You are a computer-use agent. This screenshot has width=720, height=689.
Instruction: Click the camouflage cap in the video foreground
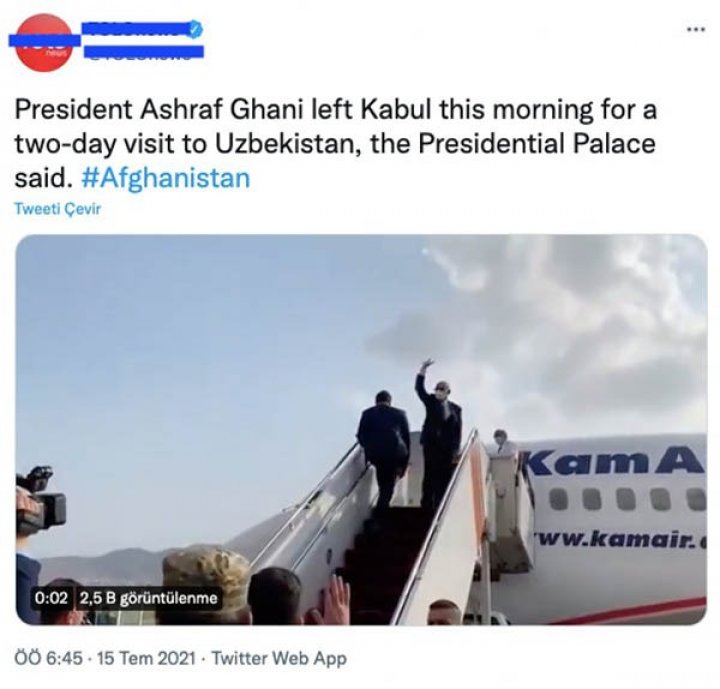pyautogui.click(x=206, y=575)
